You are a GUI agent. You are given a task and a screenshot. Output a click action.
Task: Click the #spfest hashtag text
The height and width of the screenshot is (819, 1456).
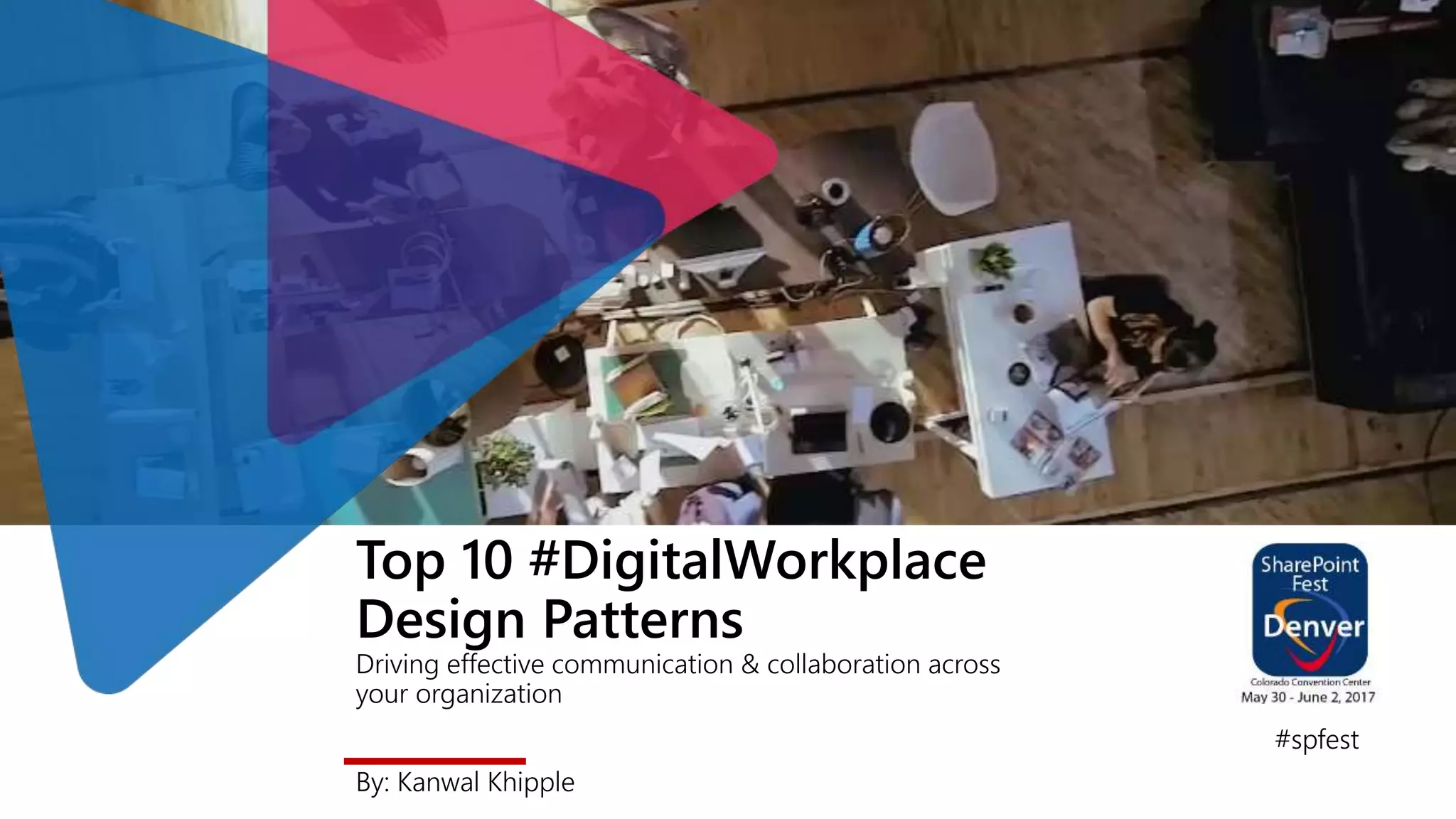pyautogui.click(x=1317, y=740)
